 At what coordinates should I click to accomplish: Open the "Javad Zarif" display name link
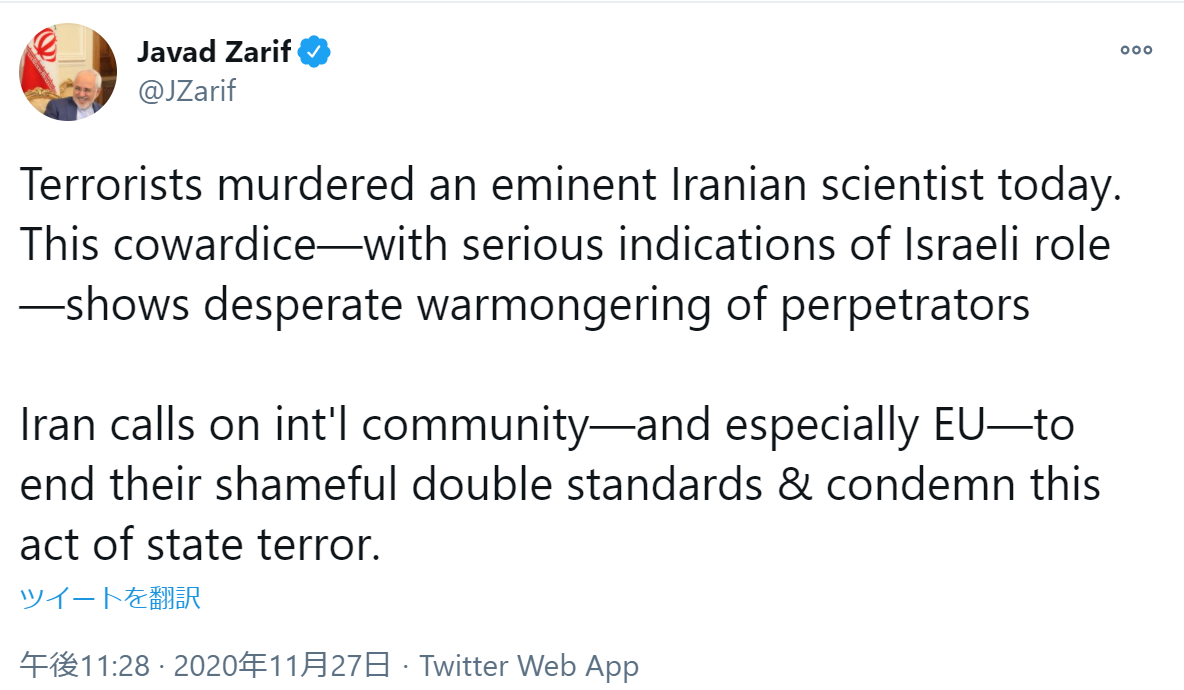pos(213,52)
